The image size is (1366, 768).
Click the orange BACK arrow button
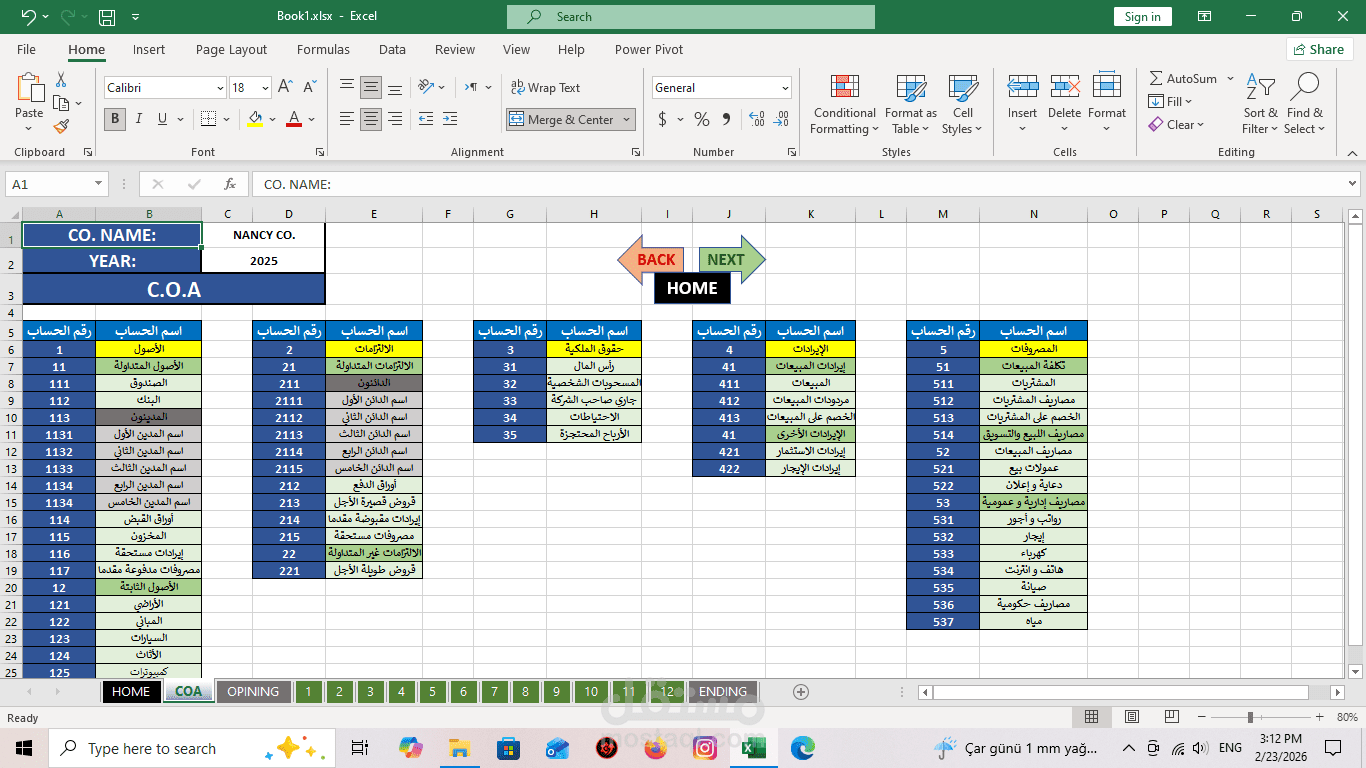[651, 260]
